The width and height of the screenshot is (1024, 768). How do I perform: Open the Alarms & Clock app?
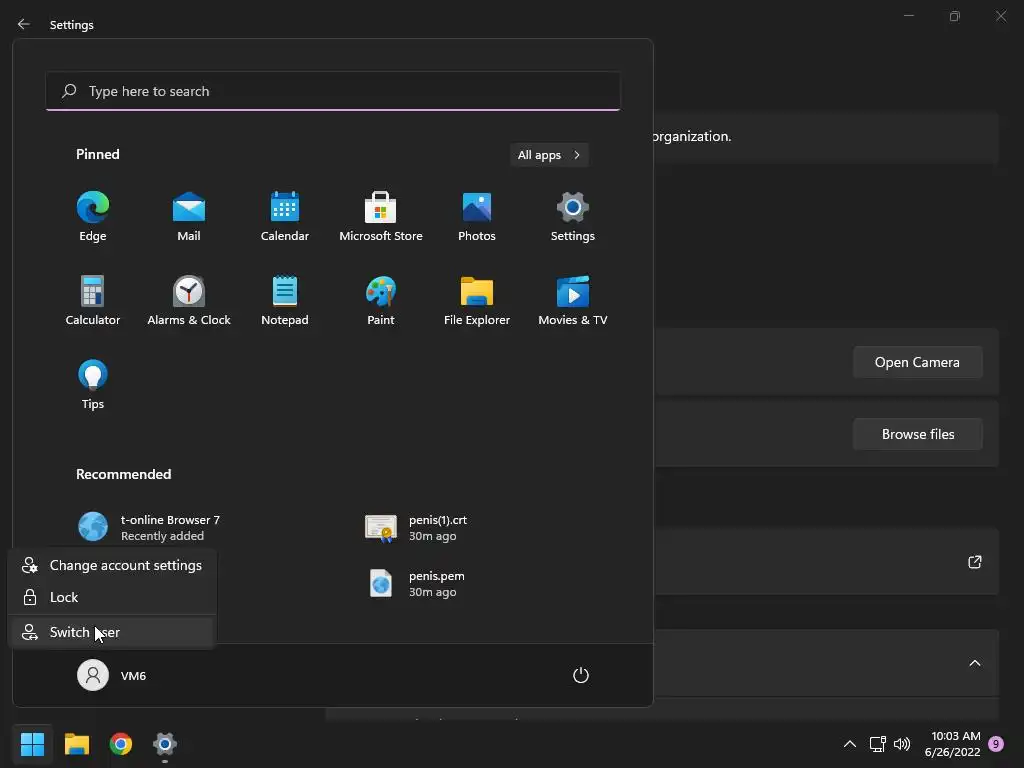189,301
